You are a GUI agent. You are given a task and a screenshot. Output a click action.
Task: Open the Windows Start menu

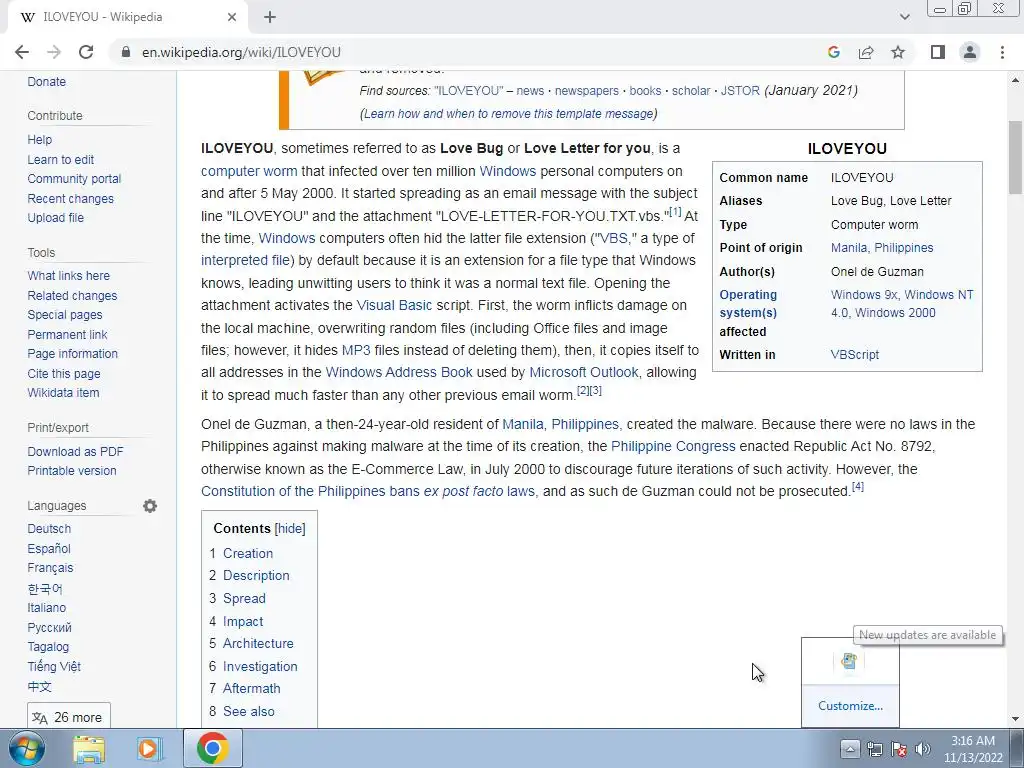click(25, 748)
